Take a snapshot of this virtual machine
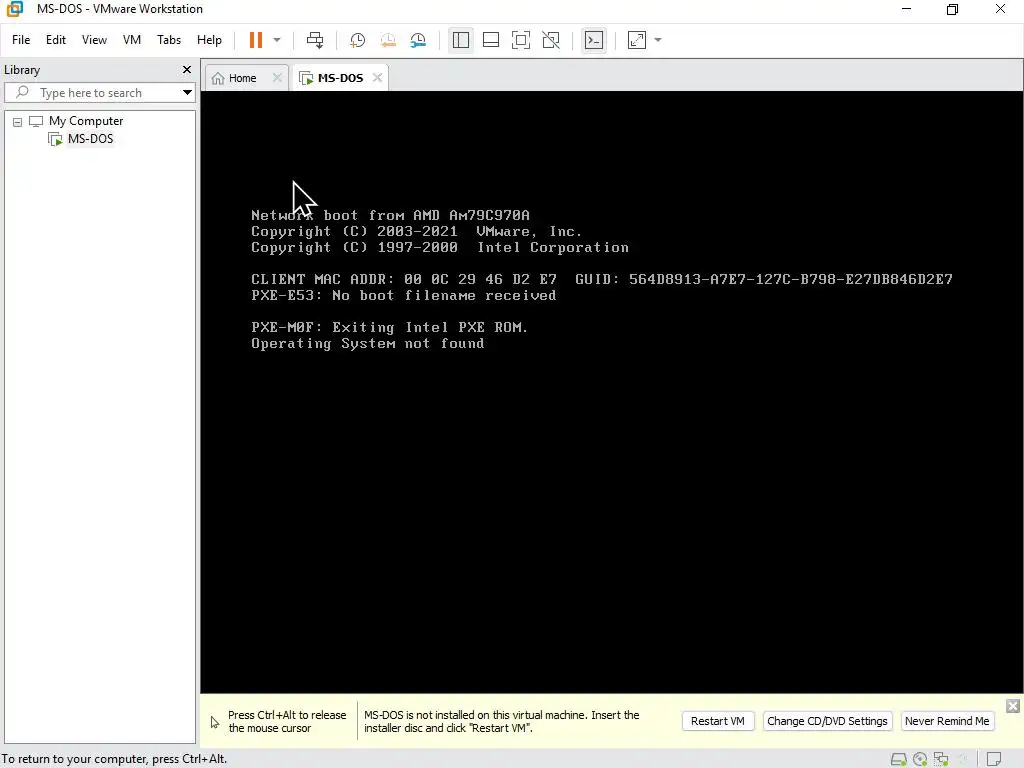The height and width of the screenshot is (768, 1024). pos(357,40)
